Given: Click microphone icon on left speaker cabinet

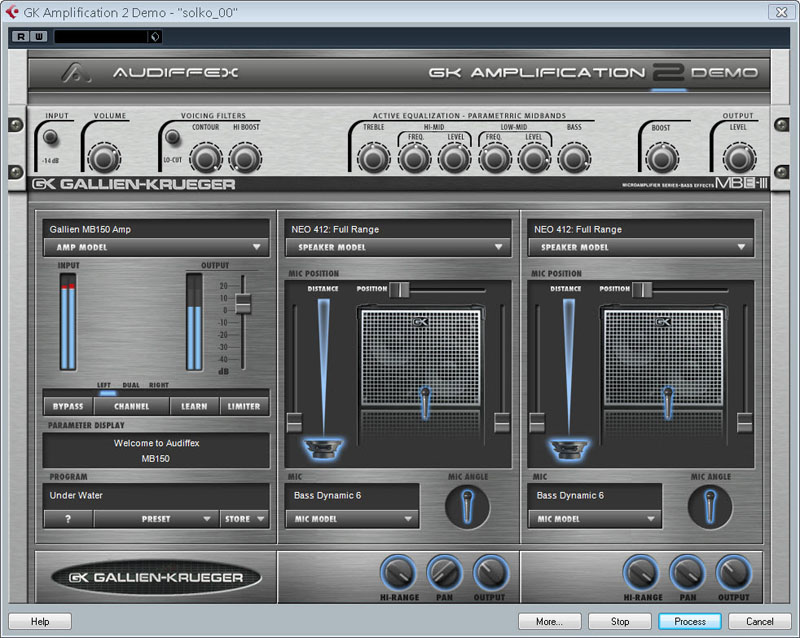Looking at the screenshot, I should (x=425, y=403).
